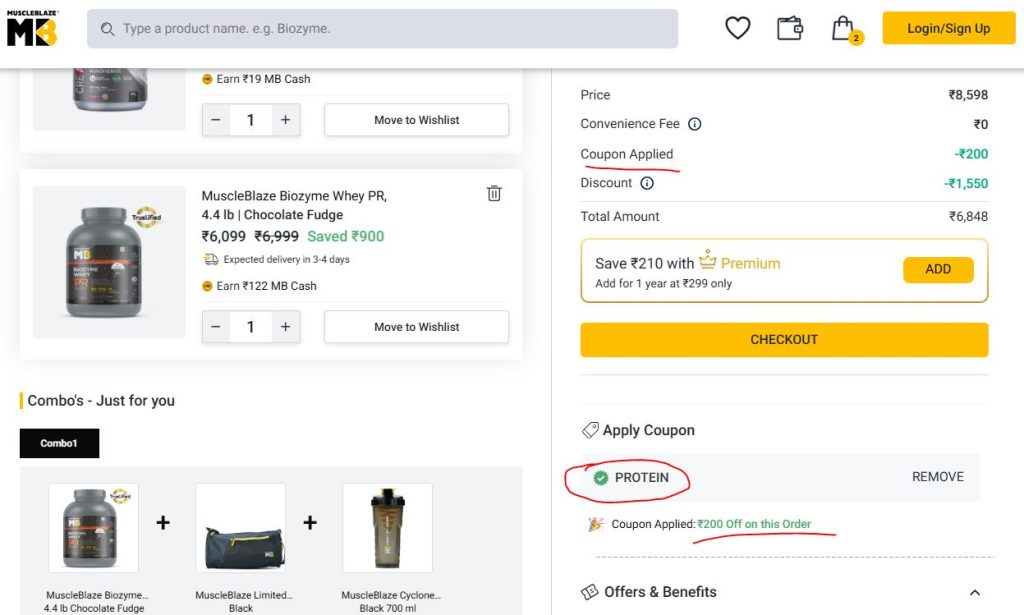This screenshot has height=615, width=1024.
Task: Click the PROTEIN coupon green check icon
Action: click(x=600, y=478)
